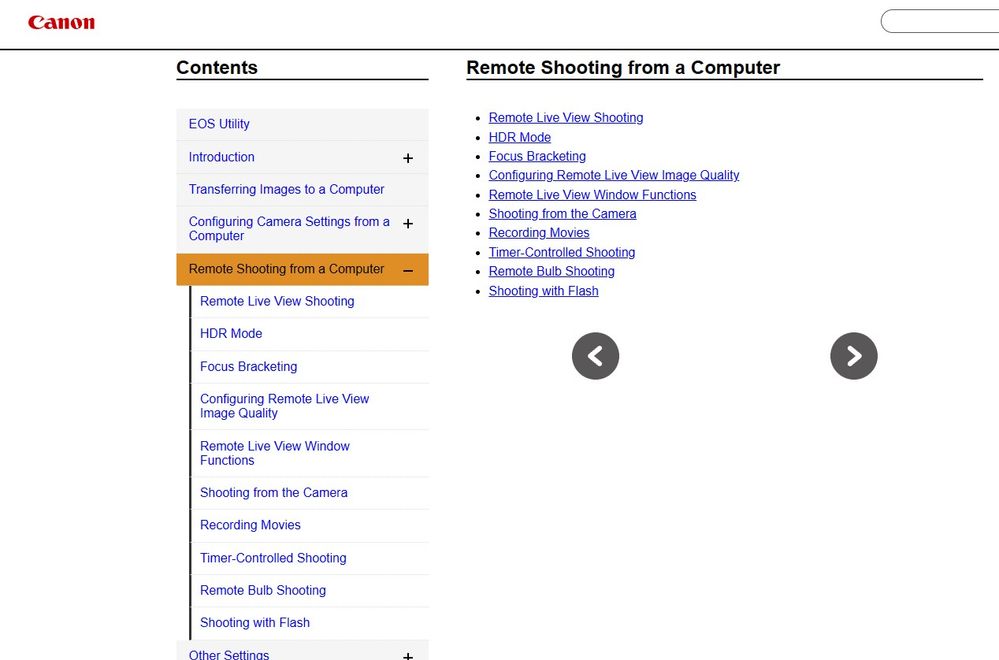
Task: Select Transferring Images to a Computer
Action: point(286,189)
